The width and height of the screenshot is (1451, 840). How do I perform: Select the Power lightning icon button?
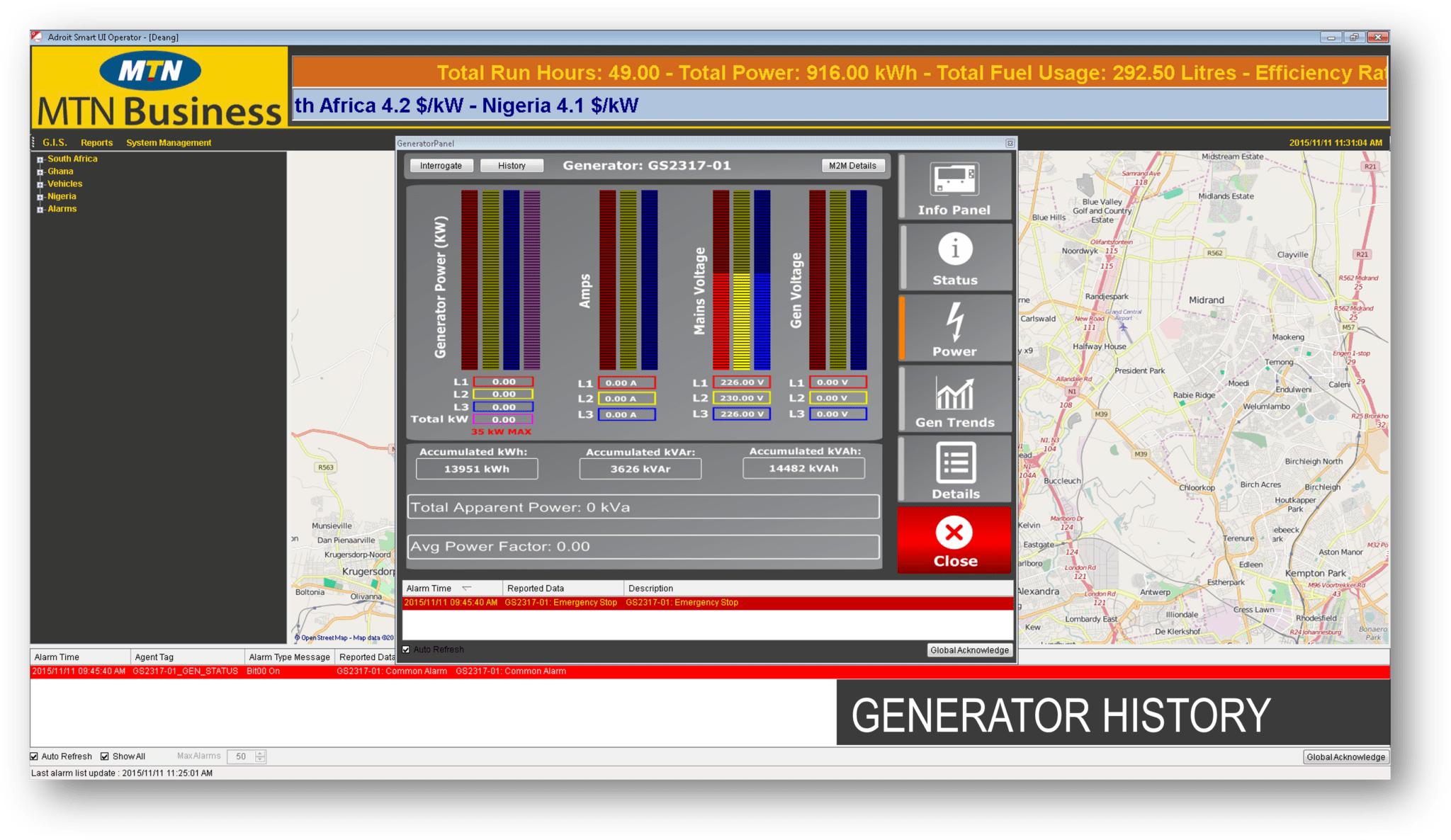tap(954, 329)
